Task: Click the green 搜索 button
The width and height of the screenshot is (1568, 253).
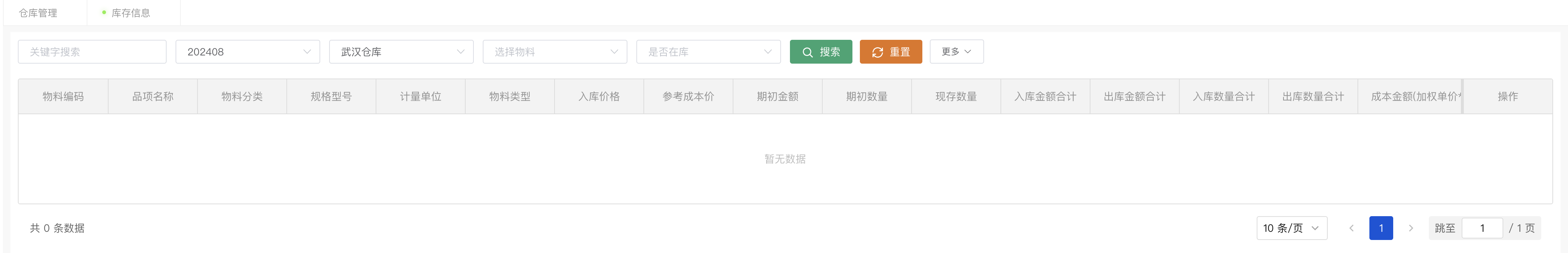Action: 820,52
